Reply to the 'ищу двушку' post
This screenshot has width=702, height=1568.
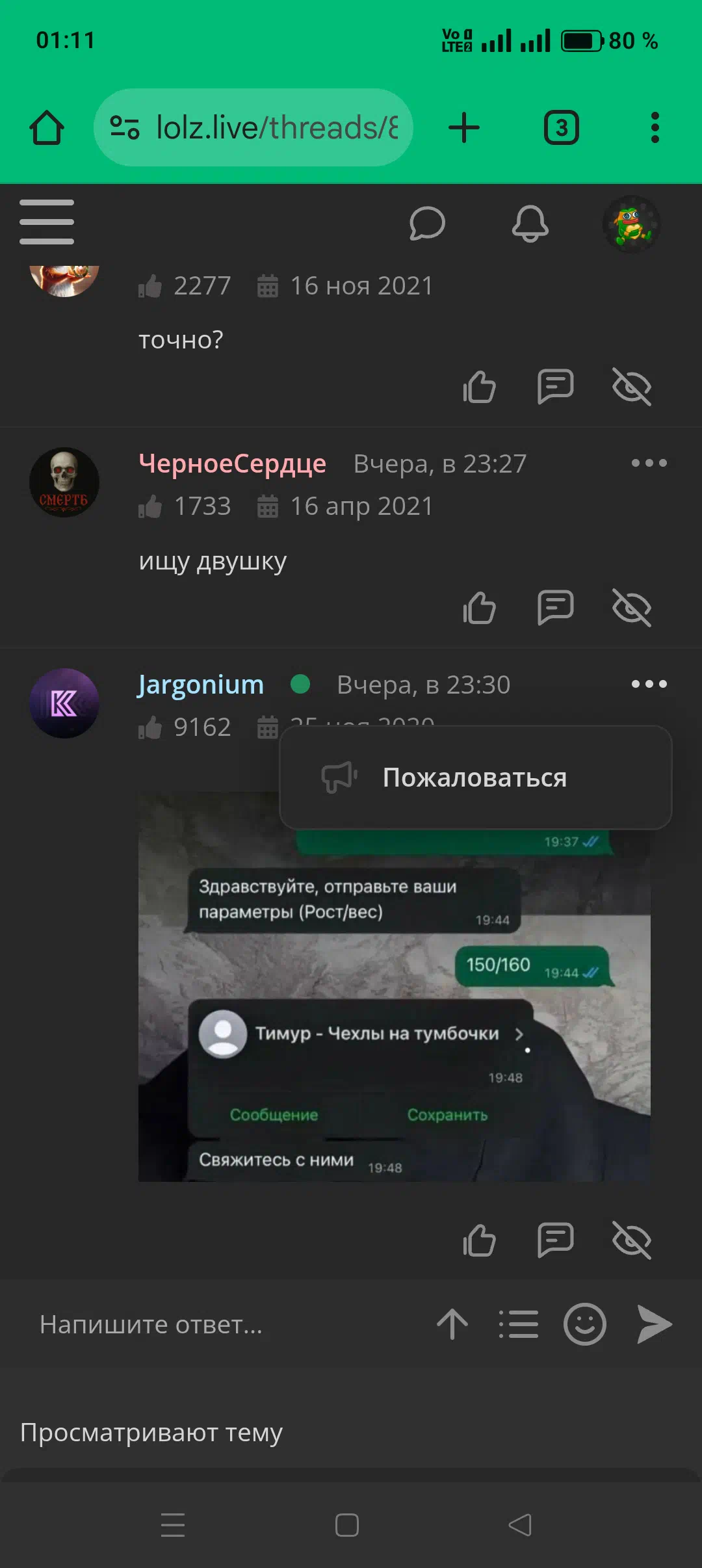556,608
